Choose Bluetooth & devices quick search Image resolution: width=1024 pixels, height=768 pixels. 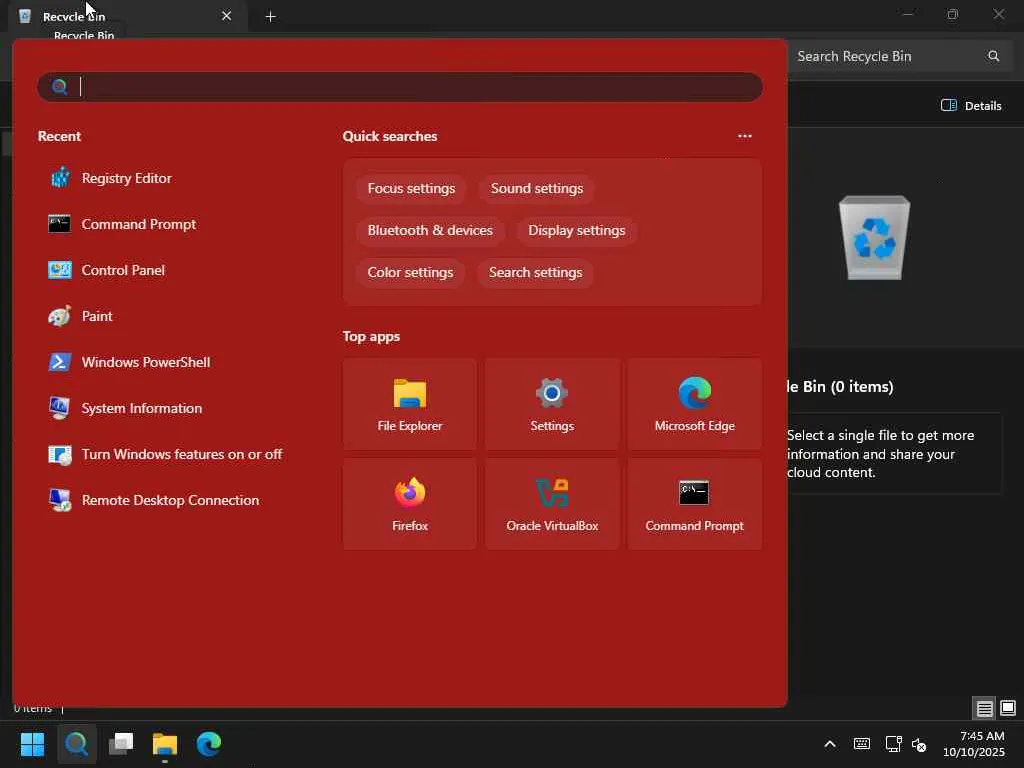(430, 231)
